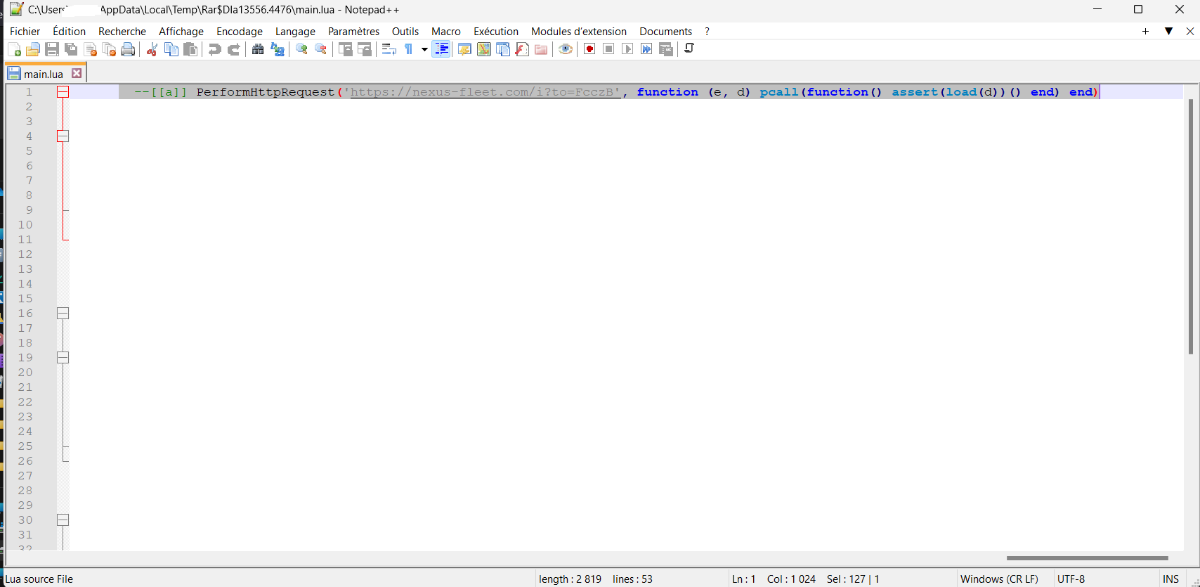
Task: Select the main.lua tab
Action: pyautogui.click(x=42, y=74)
